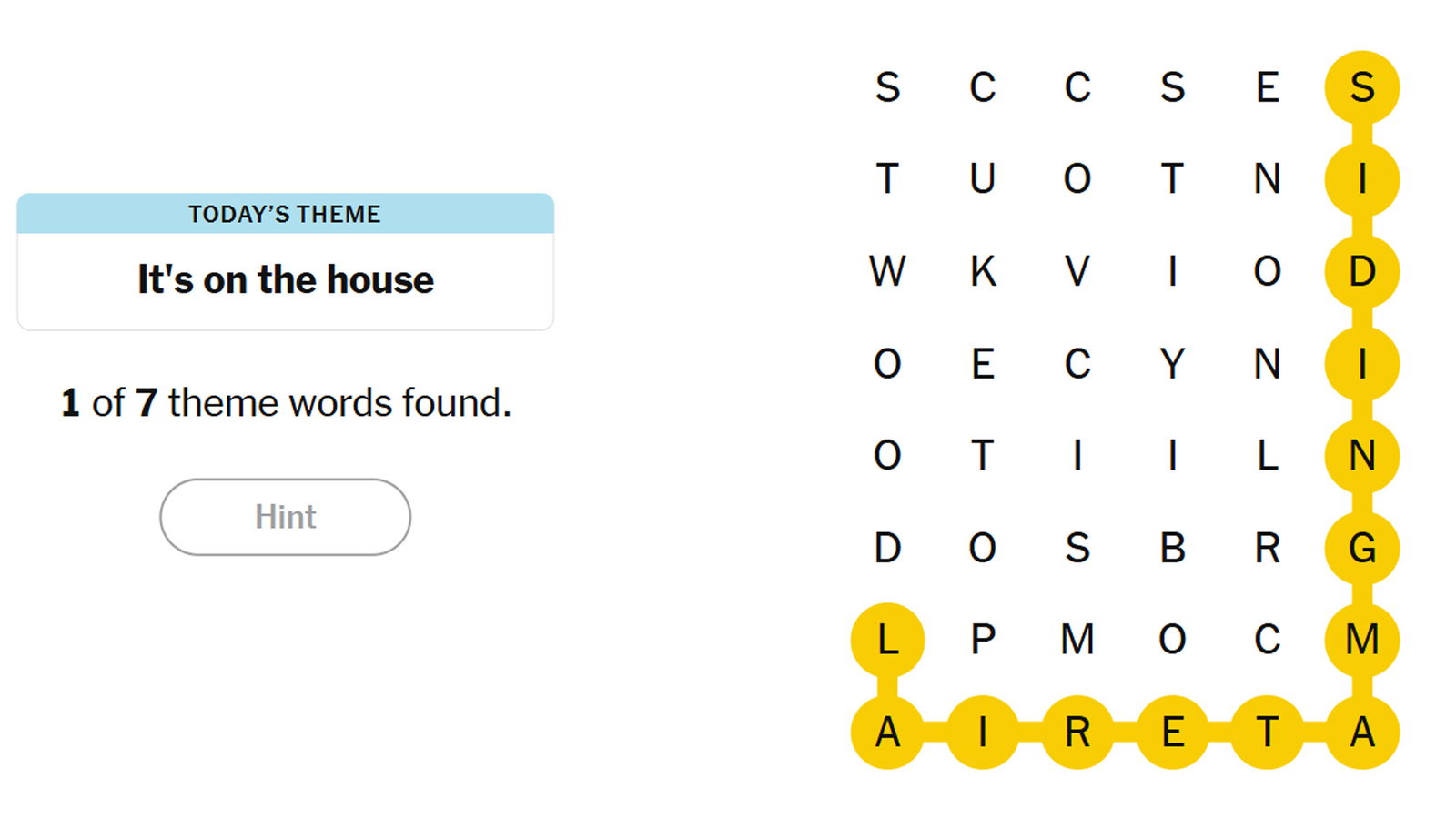1456x819 pixels.
Task: Click the yellow highlighted M tile
Action: click(x=1361, y=640)
